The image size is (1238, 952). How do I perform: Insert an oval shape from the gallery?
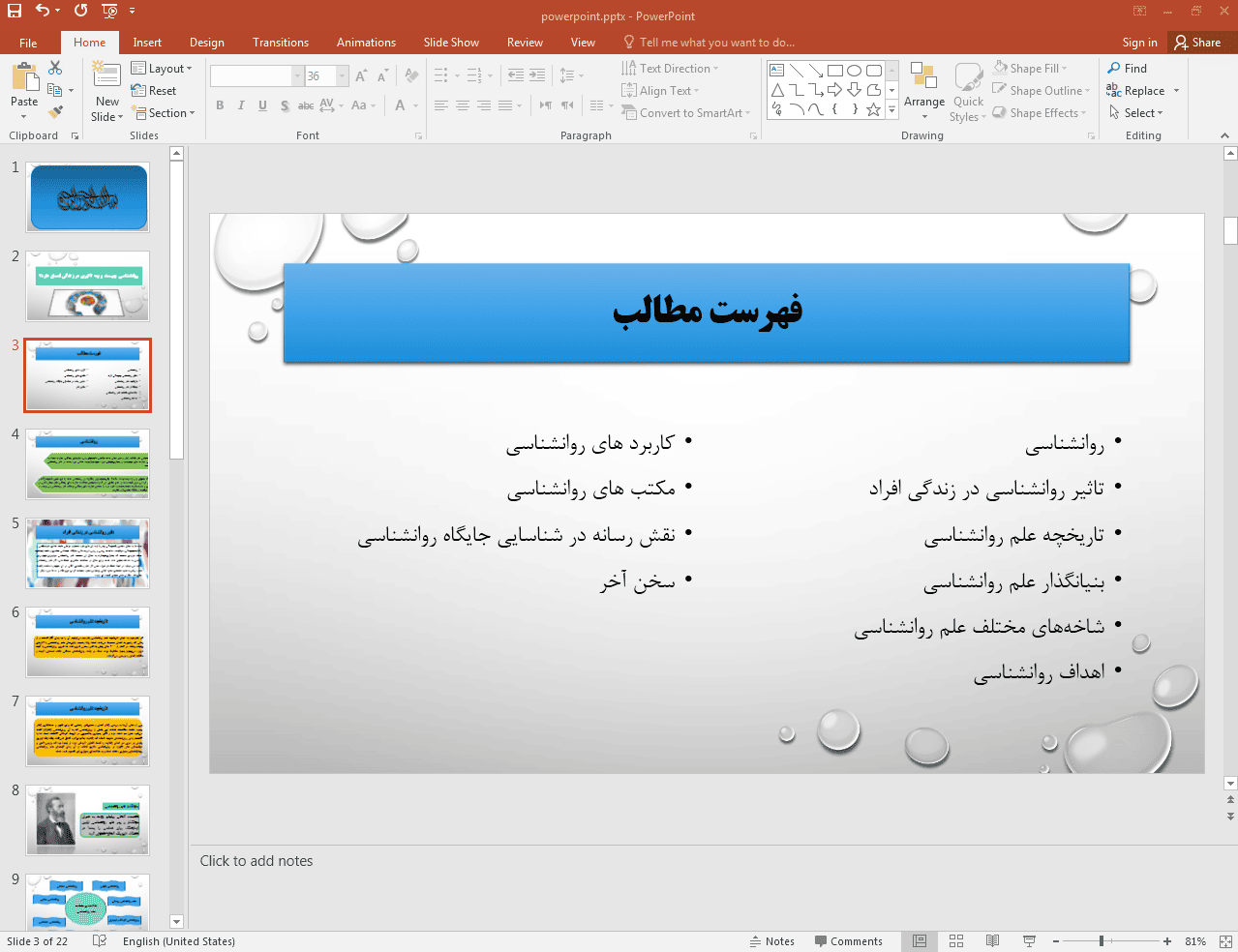click(x=854, y=71)
